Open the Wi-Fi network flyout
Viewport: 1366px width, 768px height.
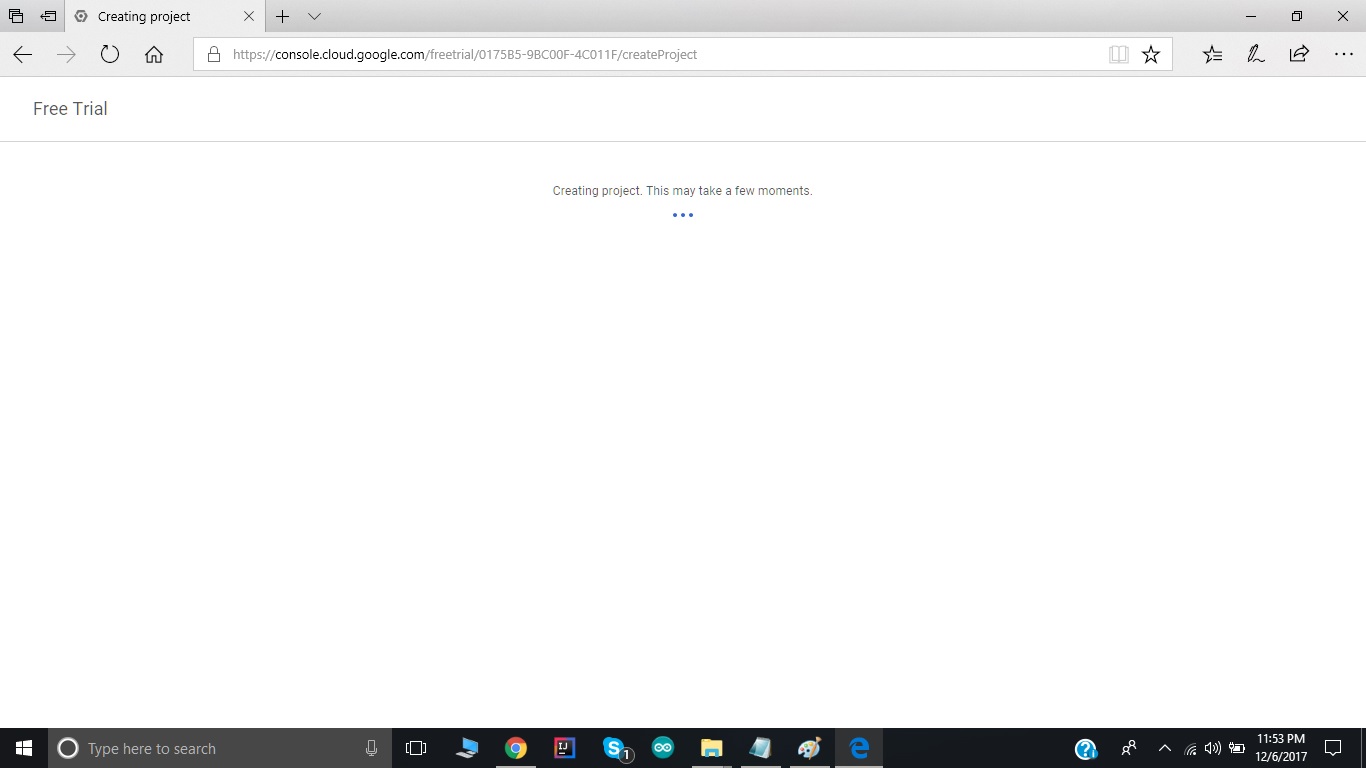click(1190, 748)
